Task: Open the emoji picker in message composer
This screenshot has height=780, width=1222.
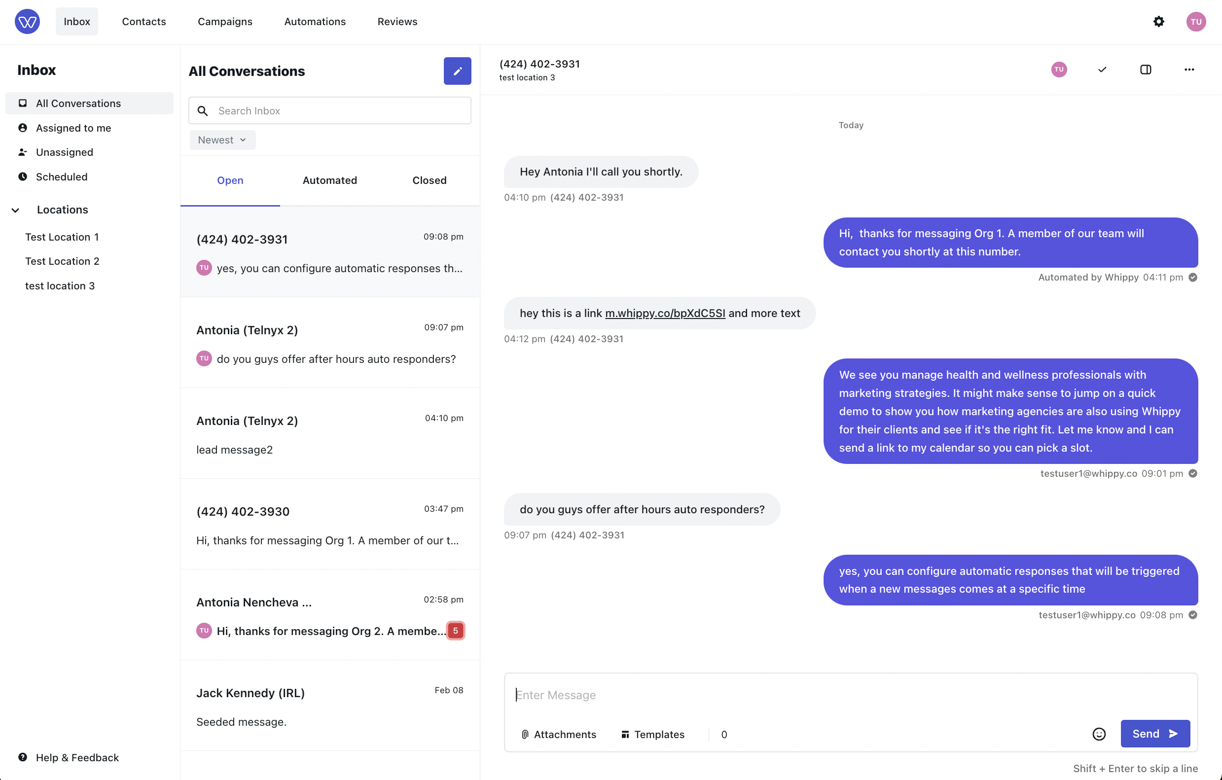Action: point(1099,733)
